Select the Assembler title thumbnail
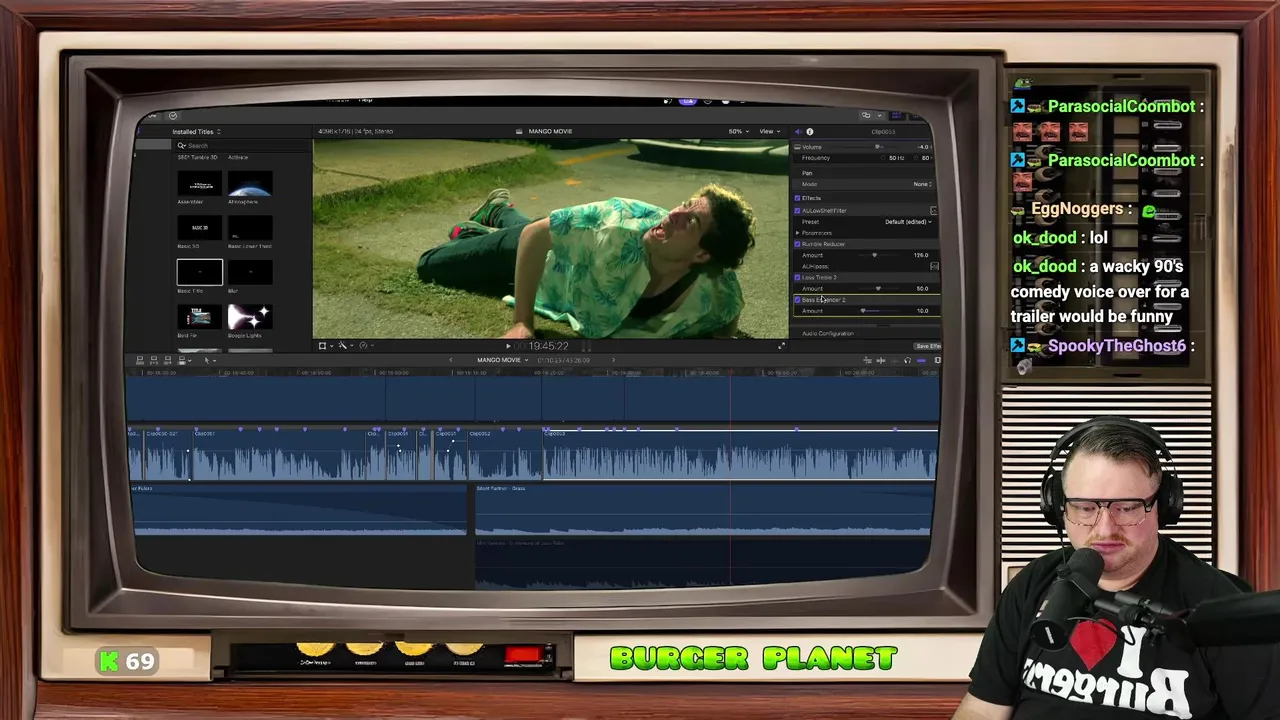This screenshot has width=1280, height=720. tap(200, 184)
